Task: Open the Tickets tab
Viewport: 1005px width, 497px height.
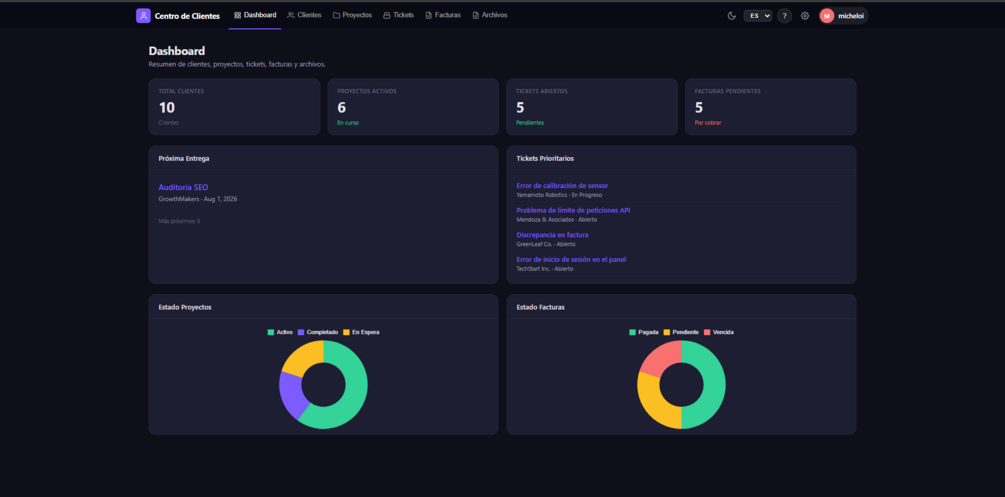Action: 399,15
